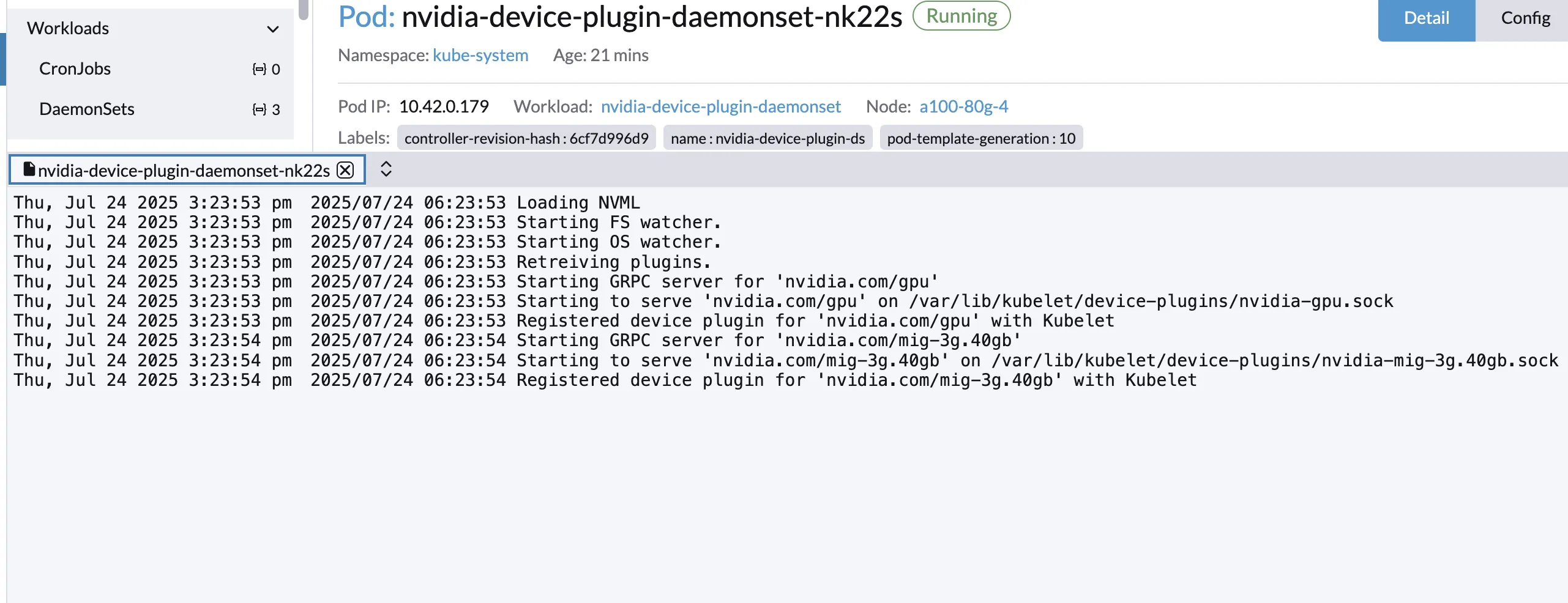Click the controller-revision-hash label chip
The image size is (1568, 603).
526,138
